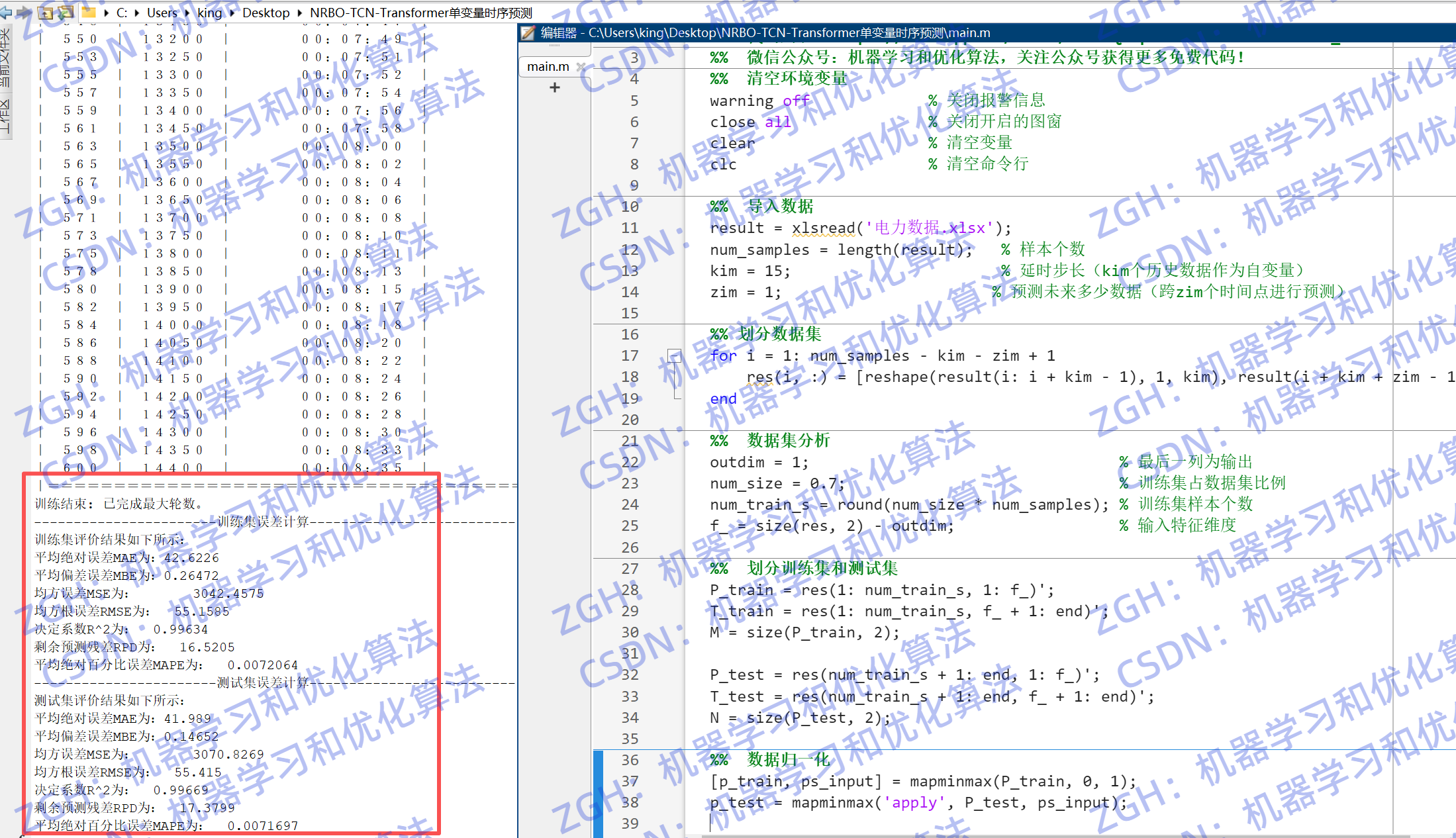The image size is (1456, 838).
Task: Expand the dropdown arrow before C: in path
Action: click(x=106, y=13)
